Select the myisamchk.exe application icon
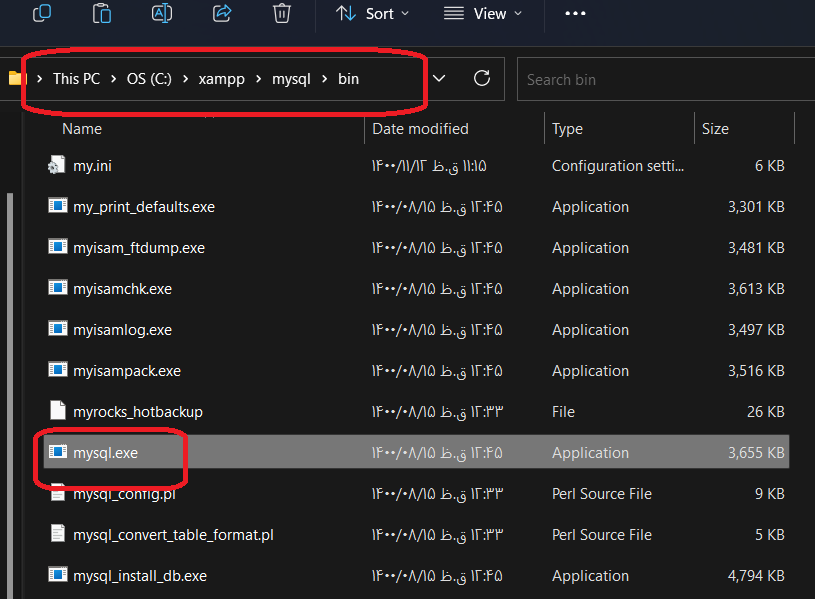Image resolution: width=815 pixels, height=599 pixels. point(58,288)
